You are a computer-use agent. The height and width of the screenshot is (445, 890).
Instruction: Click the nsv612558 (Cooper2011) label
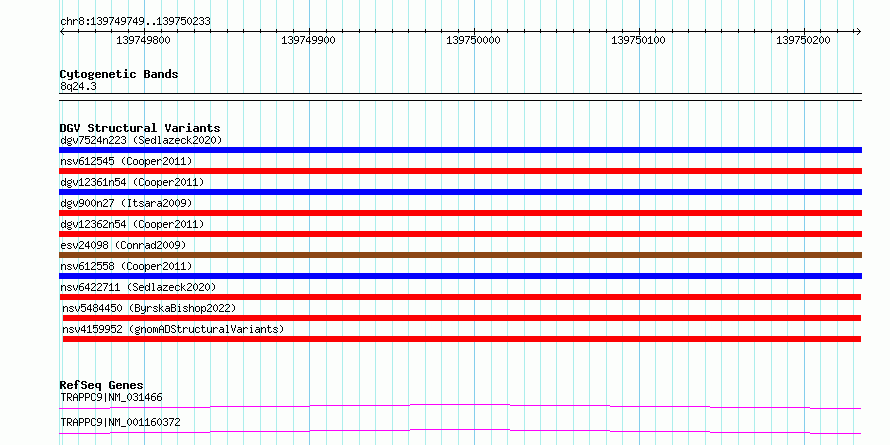point(126,266)
